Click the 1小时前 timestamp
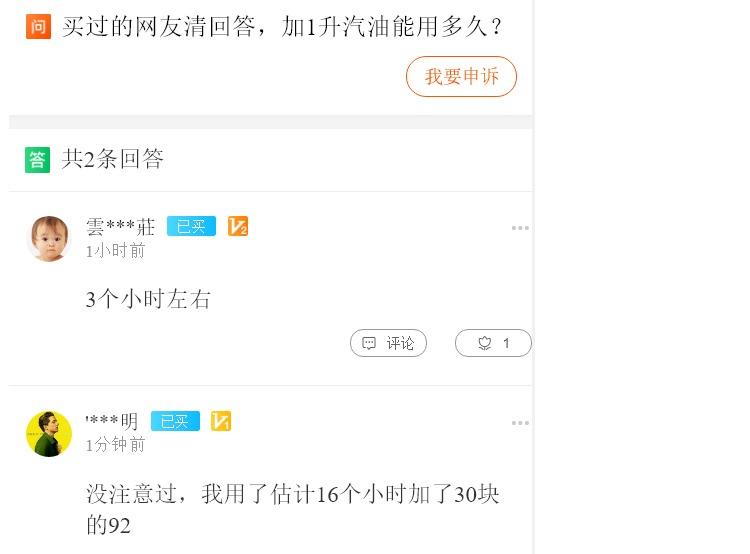The height and width of the screenshot is (554, 750). tap(115, 251)
